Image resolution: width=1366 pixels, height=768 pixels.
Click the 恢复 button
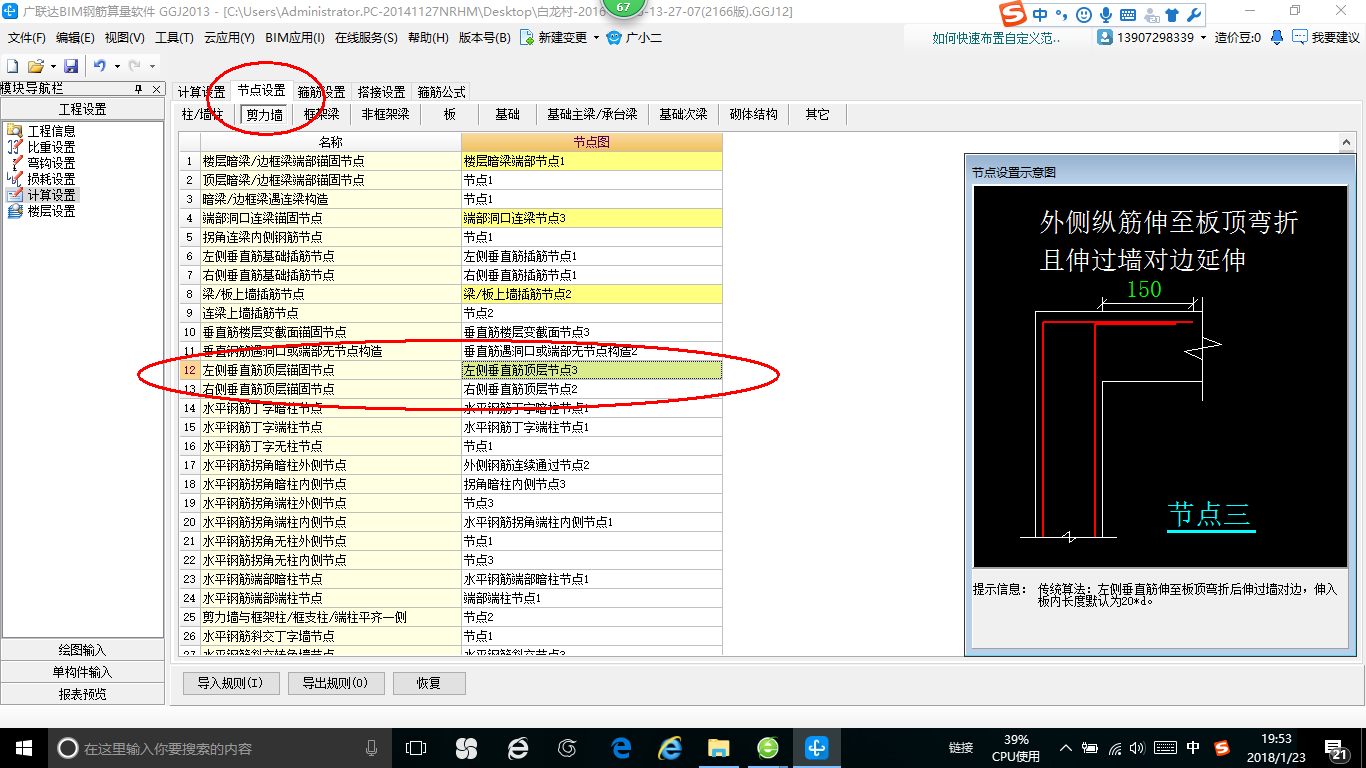(429, 683)
